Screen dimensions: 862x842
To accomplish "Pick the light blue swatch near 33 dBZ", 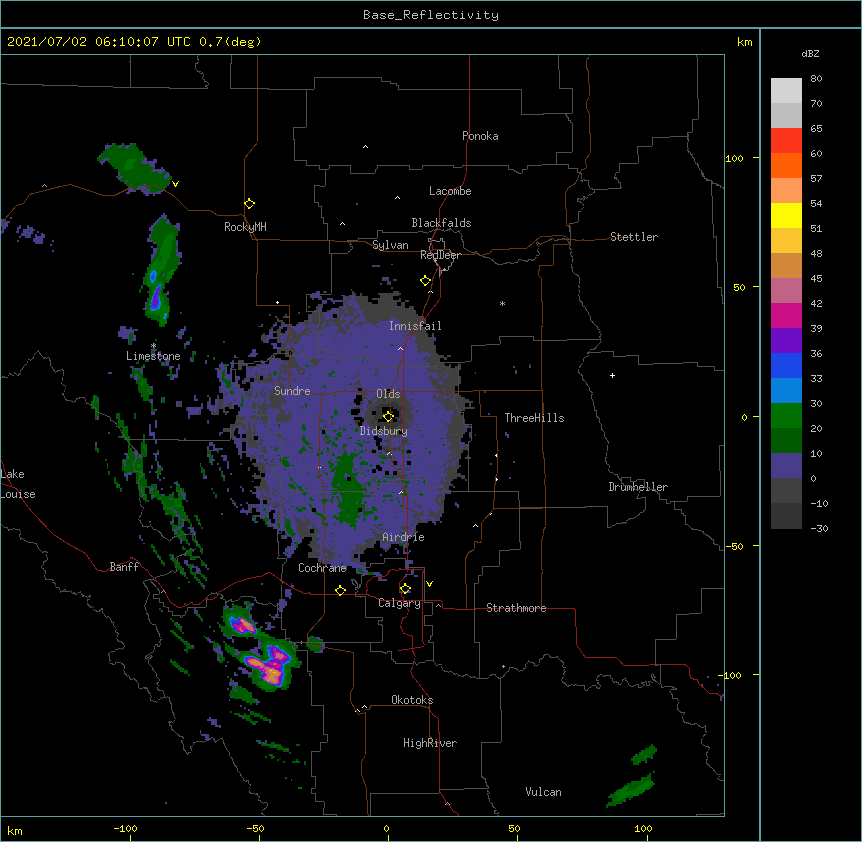I will click(786, 390).
